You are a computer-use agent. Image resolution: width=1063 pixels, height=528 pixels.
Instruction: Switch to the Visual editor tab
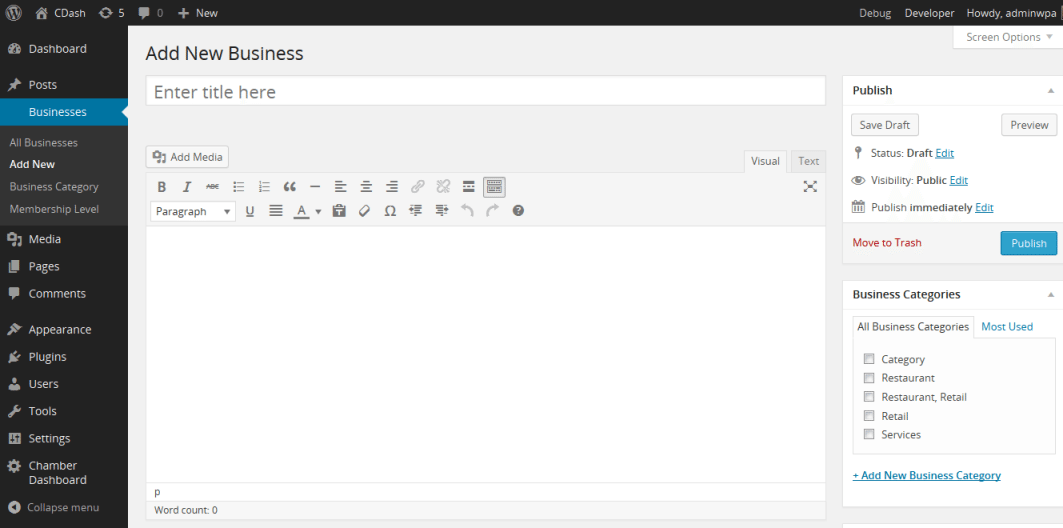pos(765,161)
